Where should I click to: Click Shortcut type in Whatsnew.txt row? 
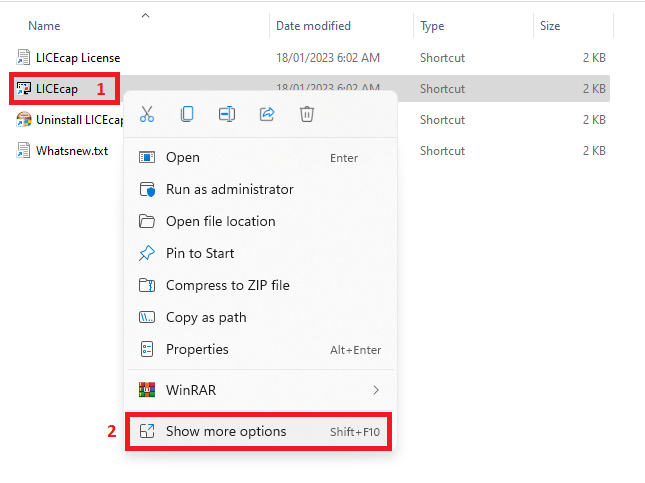pos(442,151)
